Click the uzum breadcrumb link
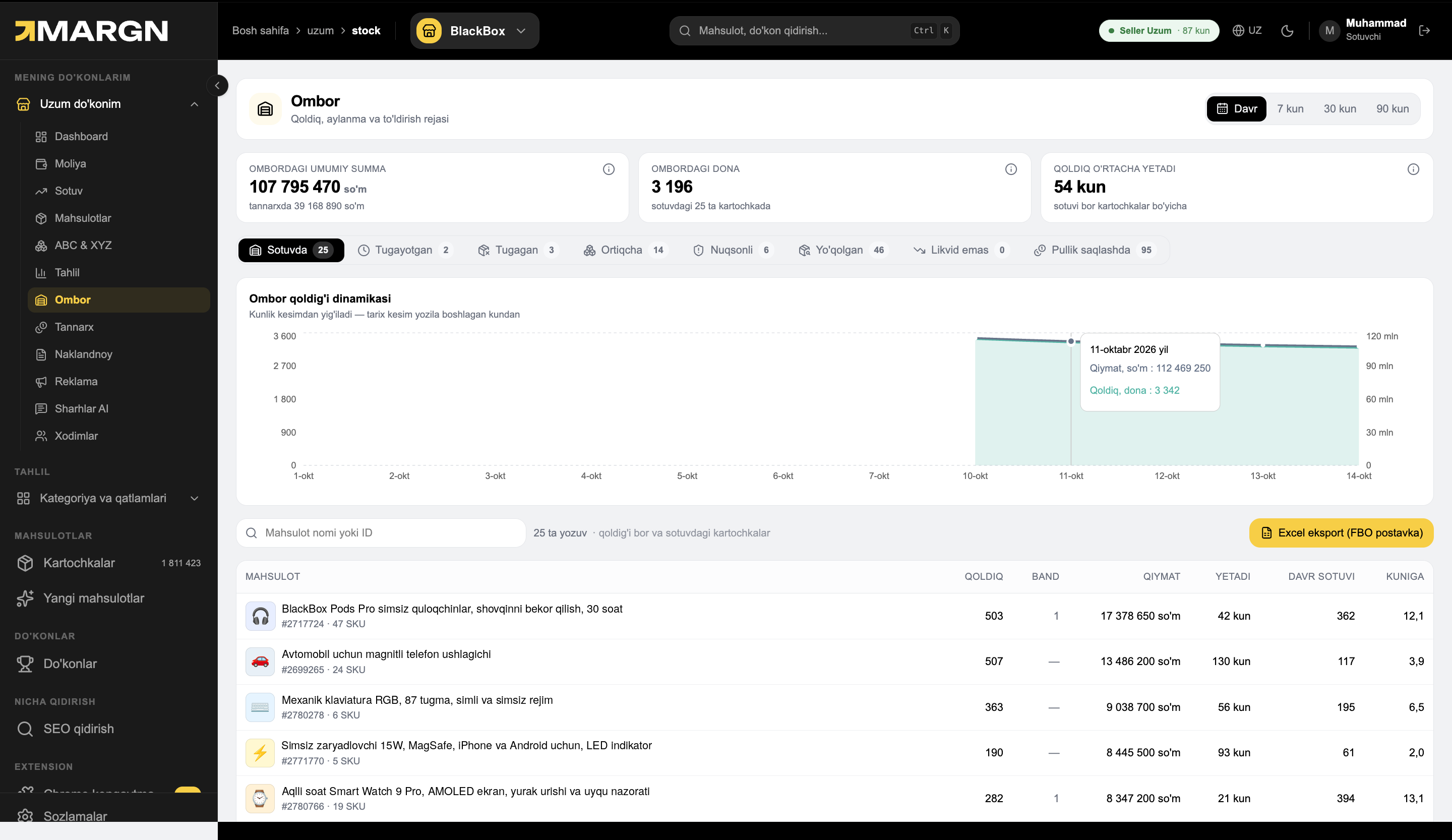The width and height of the screenshot is (1452, 840). pyautogui.click(x=320, y=31)
